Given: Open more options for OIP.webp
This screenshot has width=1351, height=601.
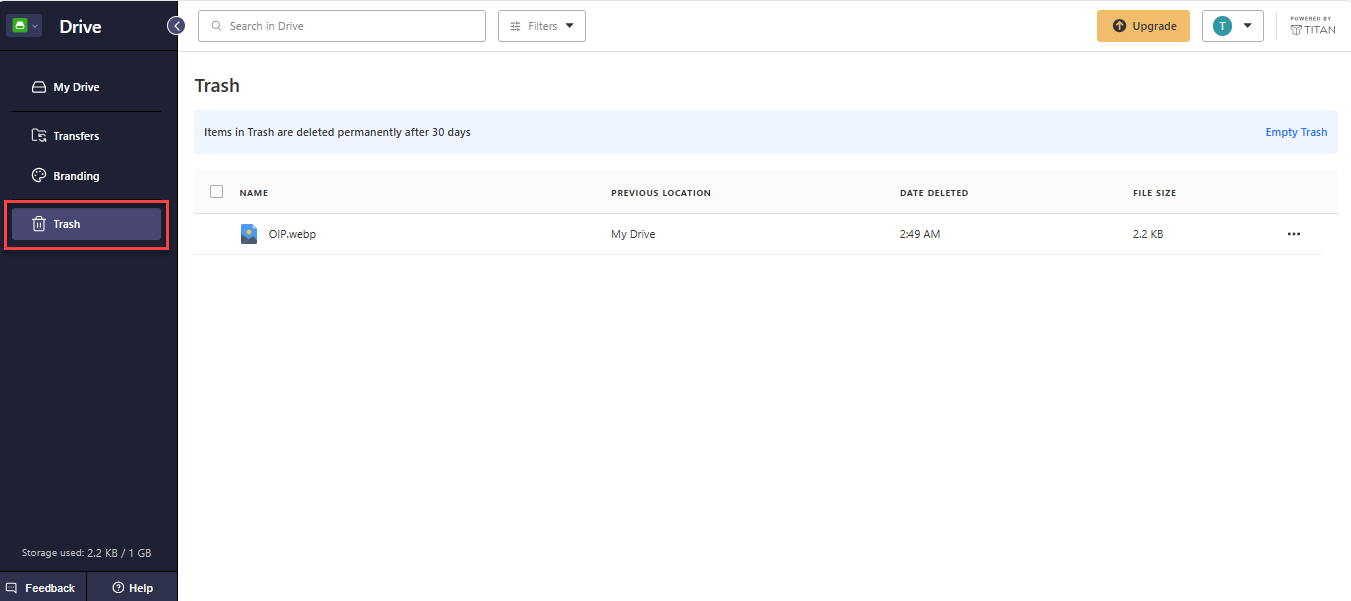Looking at the screenshot, I should point(1294,234).
